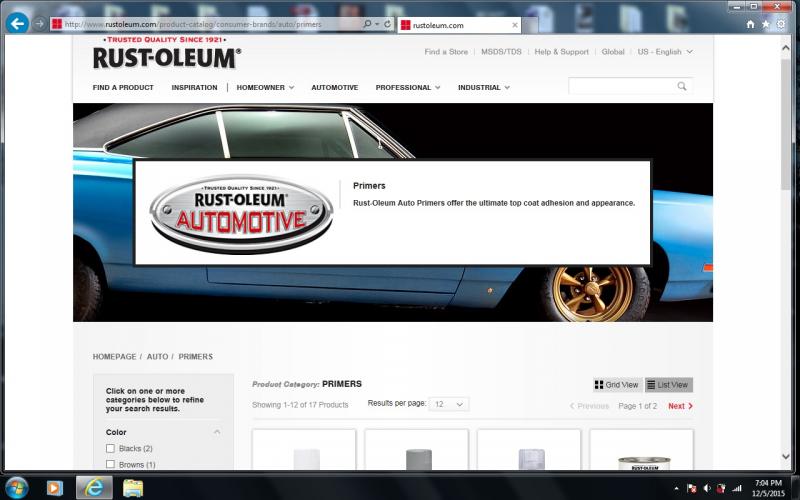Open the browser Tools gear icon
This screenshot has height=500, width=800.
pos(781,24)
